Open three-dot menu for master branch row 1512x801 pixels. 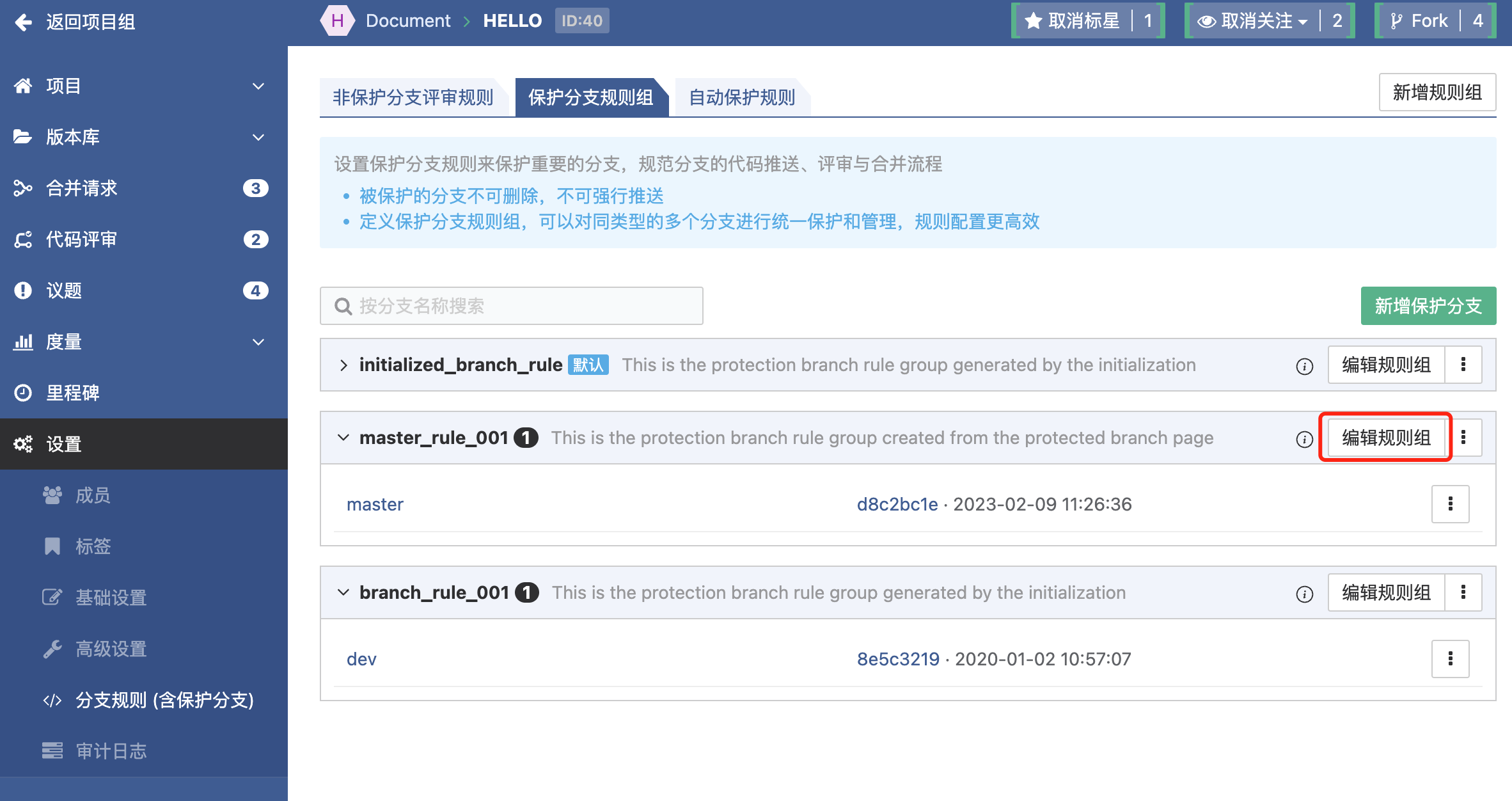(x=1450, y=504)
